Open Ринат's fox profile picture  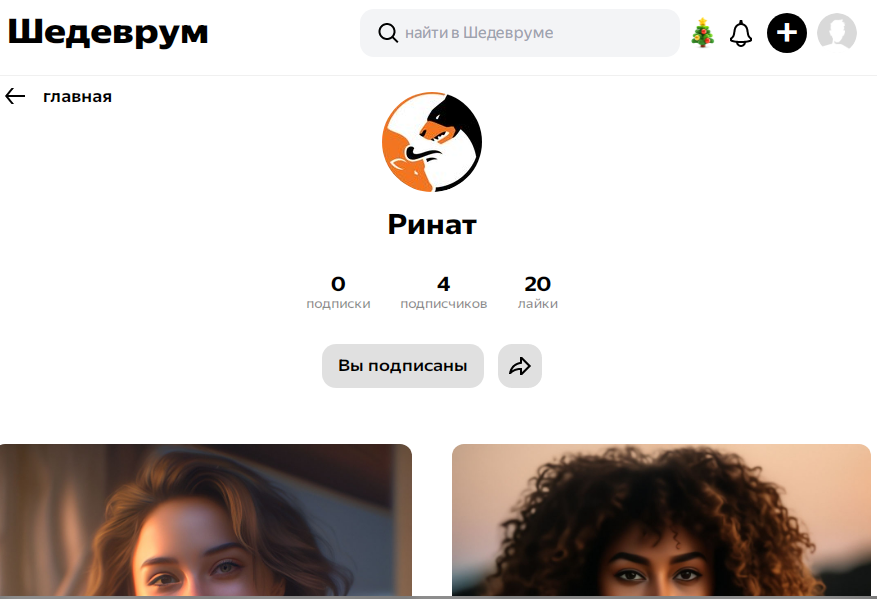click(x=432, y=142)
